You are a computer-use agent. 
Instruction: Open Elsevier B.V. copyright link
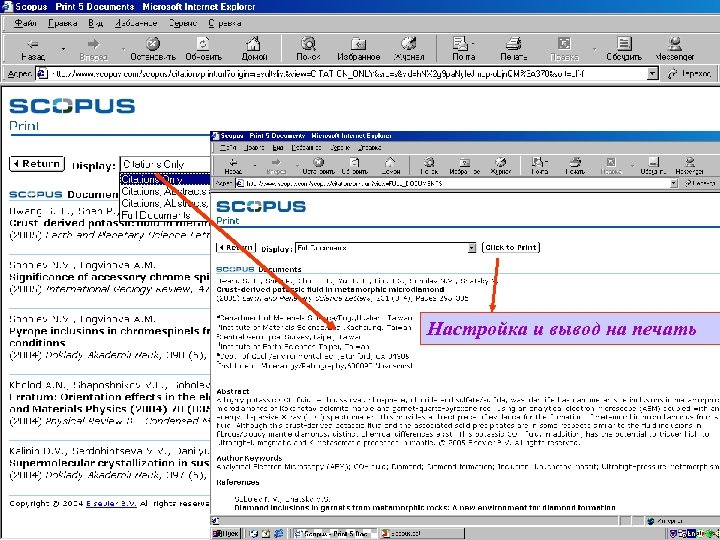tap(112, 503)
